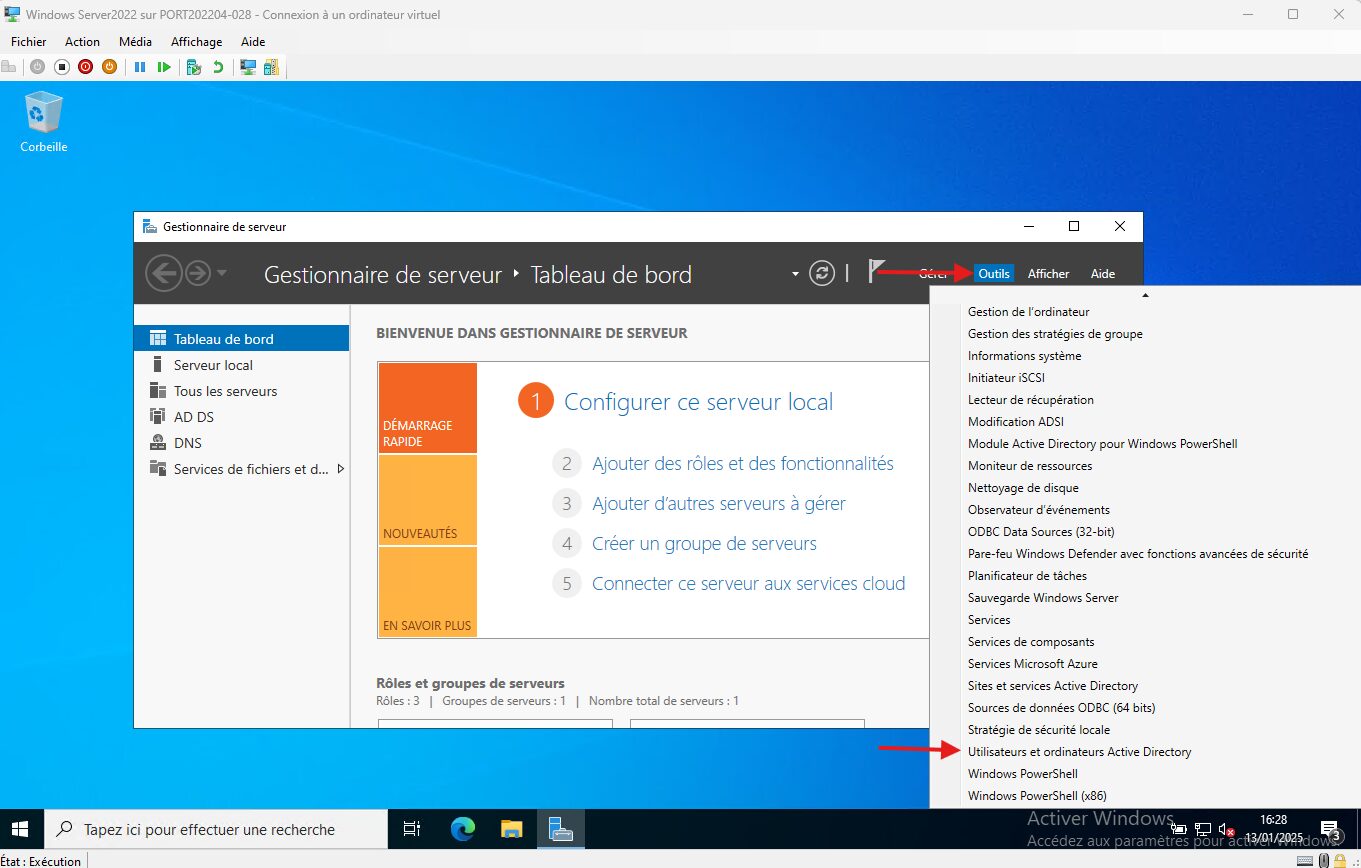The width and height of the screenshot is (1361, 868).
Task: Click the Server Manager back arrow
Action: point(164,273)
